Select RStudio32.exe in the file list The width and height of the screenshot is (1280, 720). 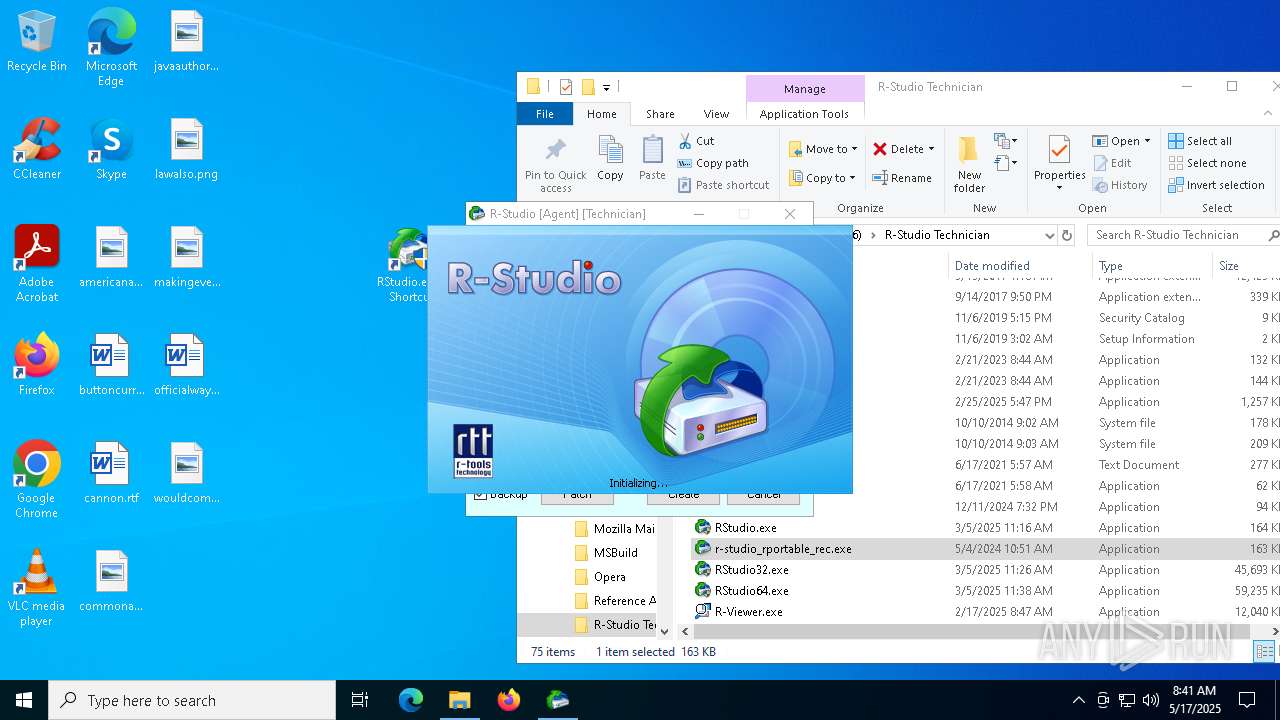[751, 570]
